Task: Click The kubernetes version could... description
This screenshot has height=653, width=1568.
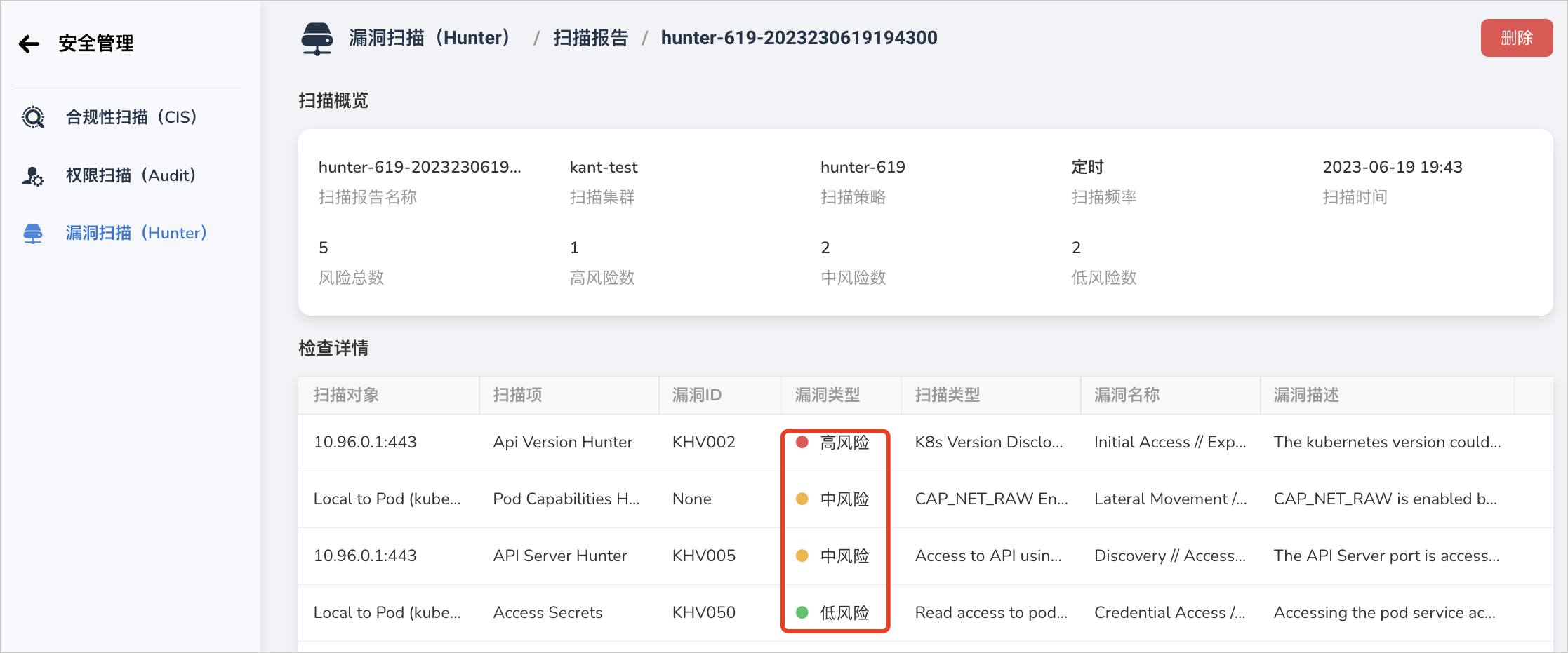Action: click(1387, 442)
